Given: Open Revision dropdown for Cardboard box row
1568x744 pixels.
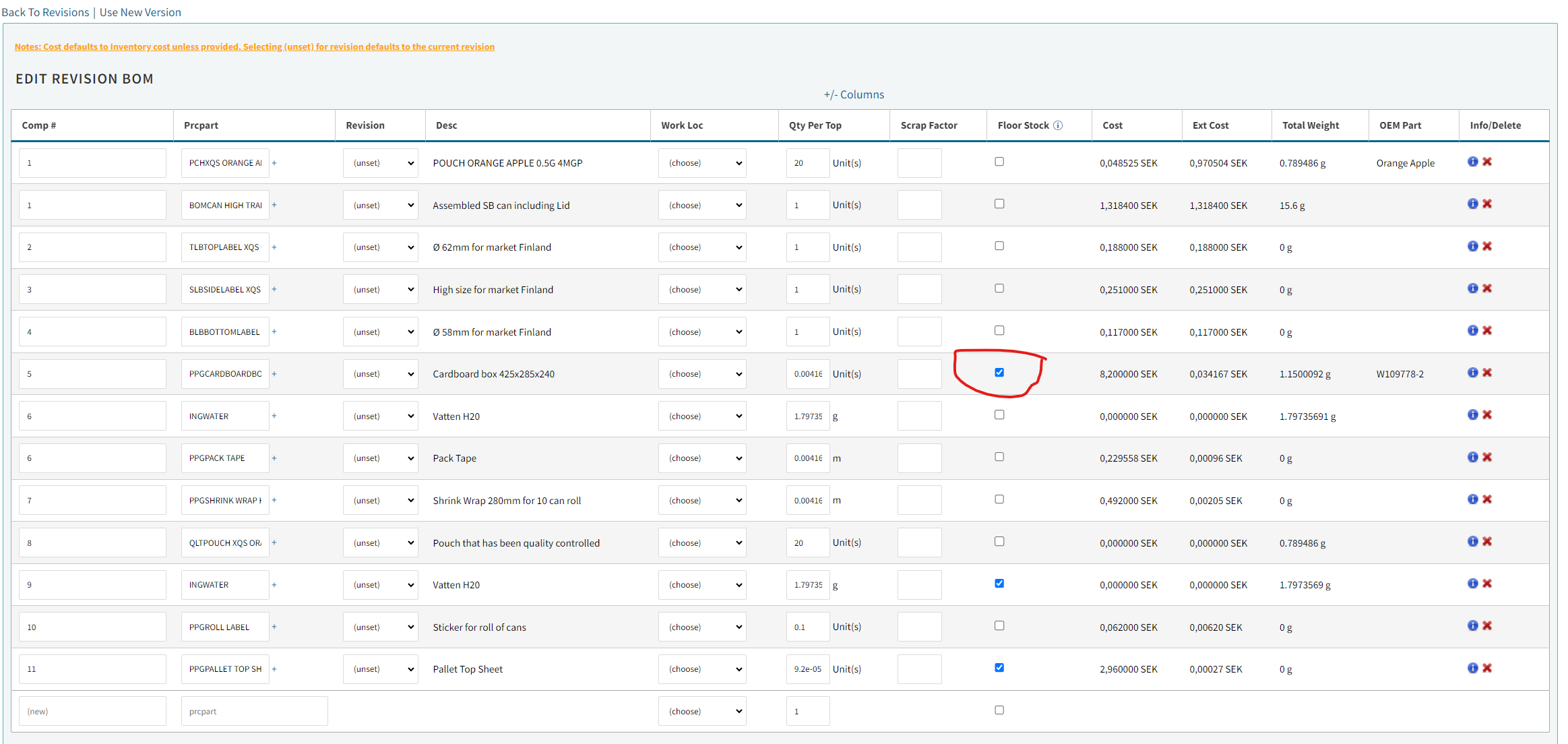Looking at the screenshot, I should [x=381, y=374].
